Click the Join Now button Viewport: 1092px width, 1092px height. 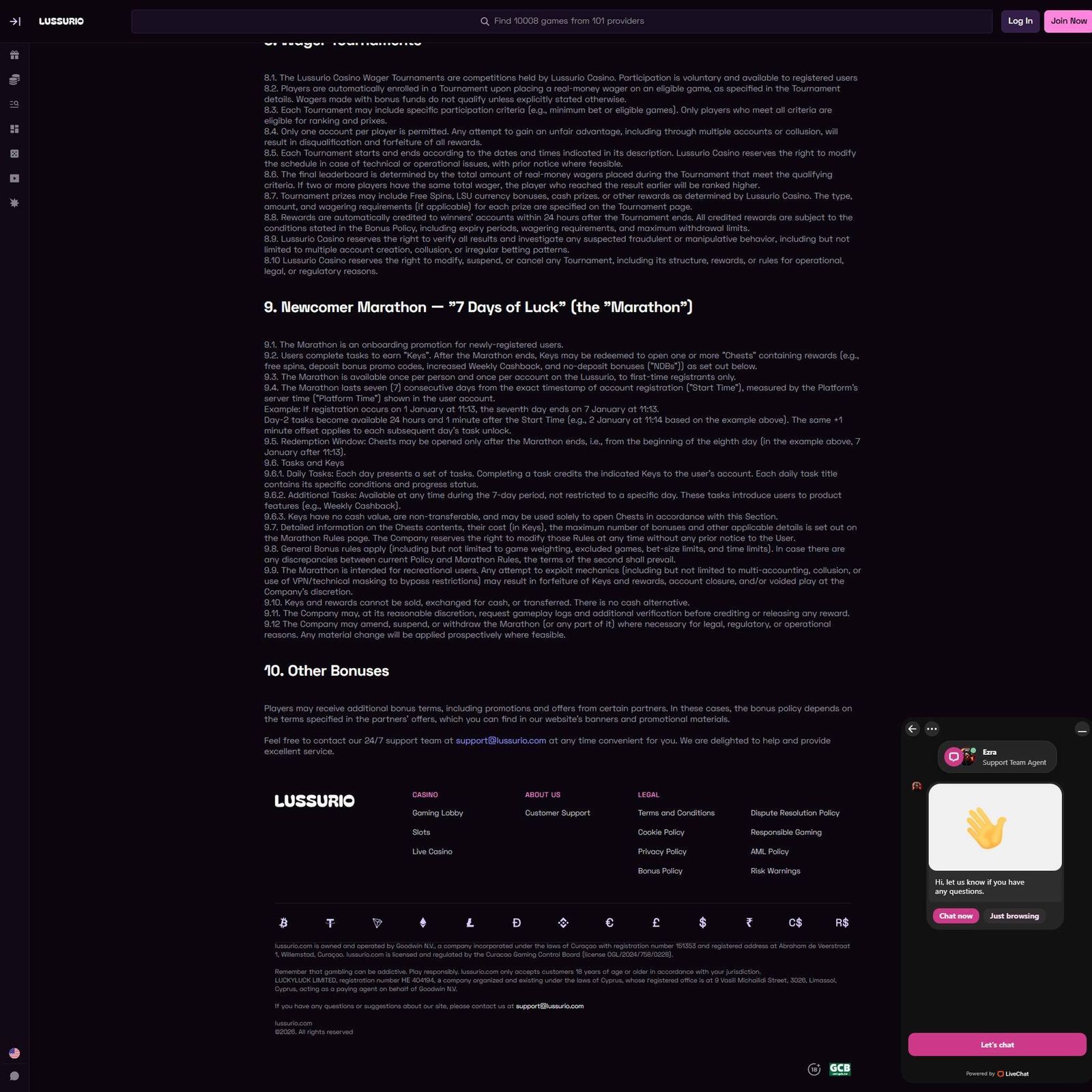pyautogui.click(x=1069, y=21)
